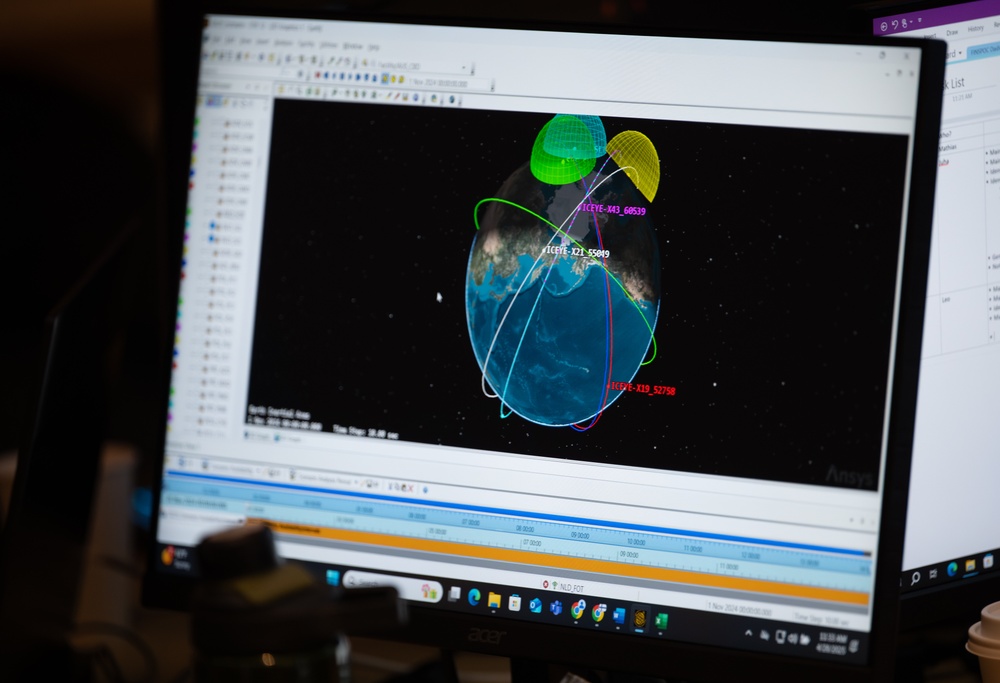
Task: Click the green sensor dome on the globe
Action: click(563, 152)
